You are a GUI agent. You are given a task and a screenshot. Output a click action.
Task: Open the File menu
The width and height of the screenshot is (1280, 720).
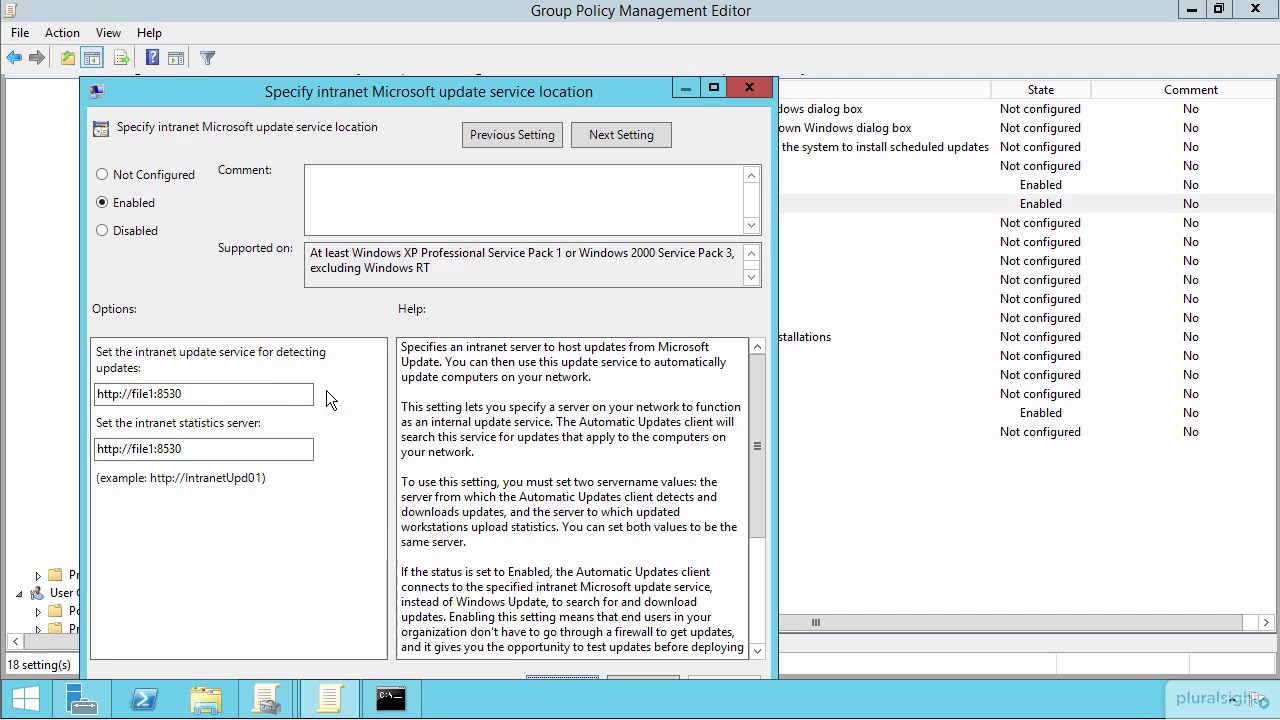[x=20, y=33]
